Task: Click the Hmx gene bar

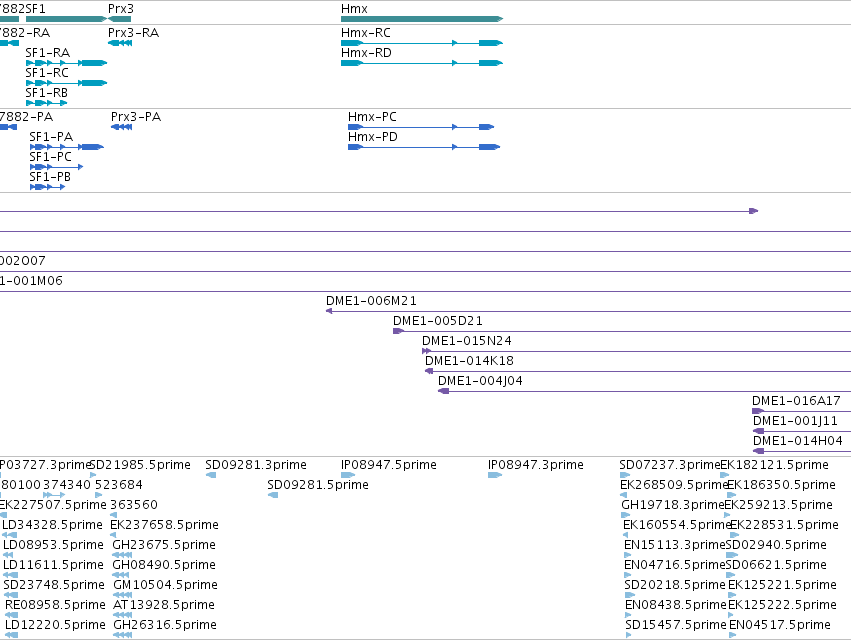Action: tap(422, 19)
